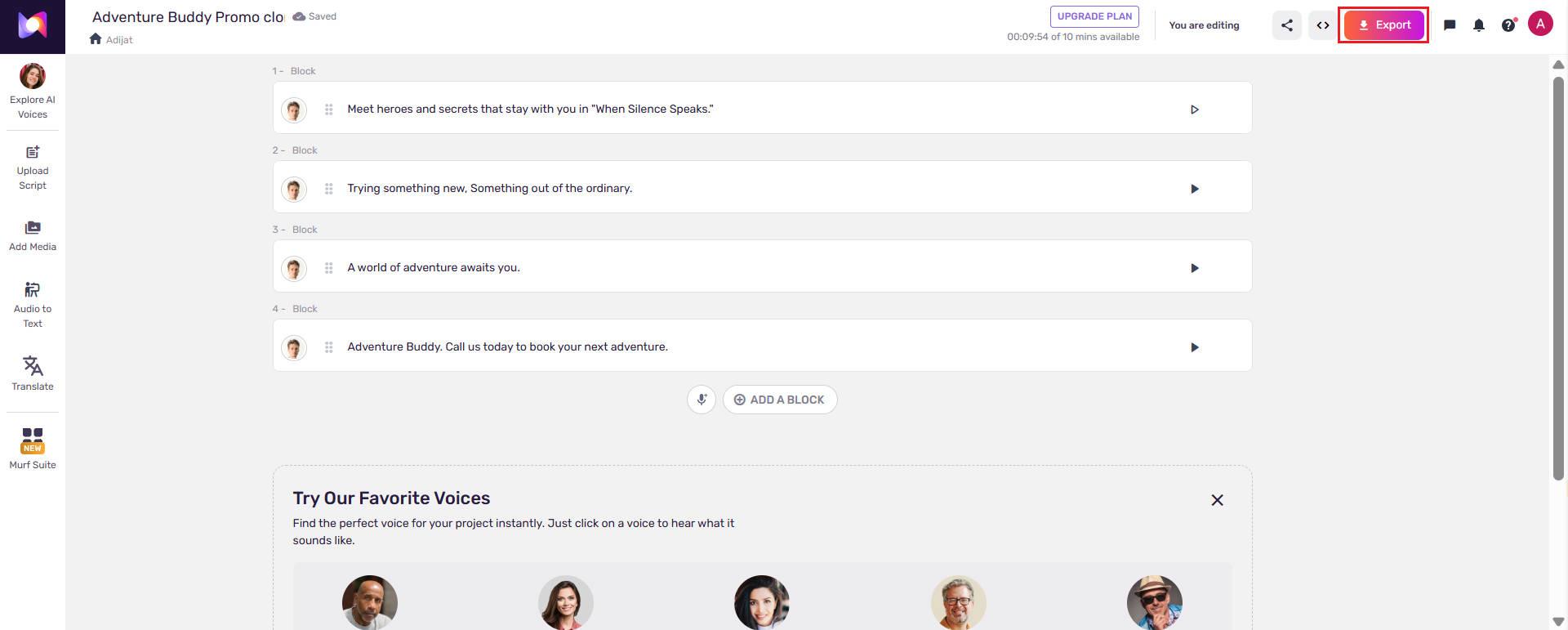The width and height of the screenshot is (1568, 630).
Task: Change voice avatar for block 4
Action: (294, 347)
